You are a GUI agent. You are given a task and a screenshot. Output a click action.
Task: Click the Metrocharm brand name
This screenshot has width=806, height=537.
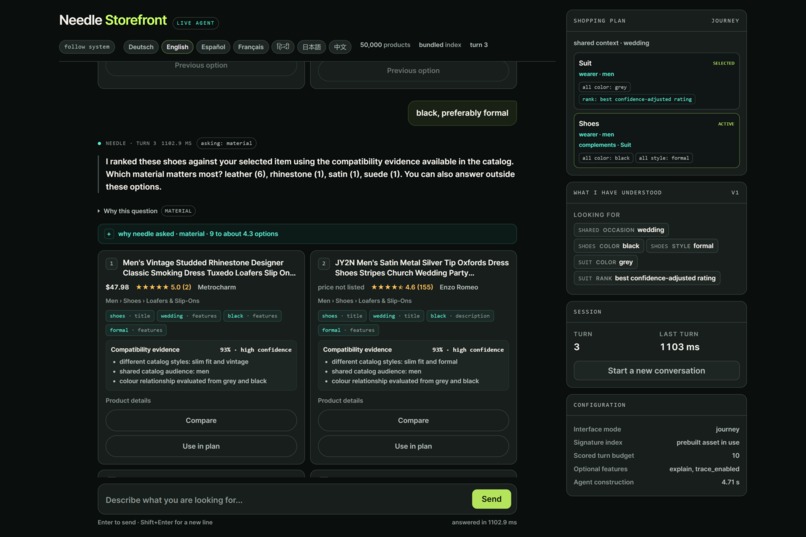(216, 287)
